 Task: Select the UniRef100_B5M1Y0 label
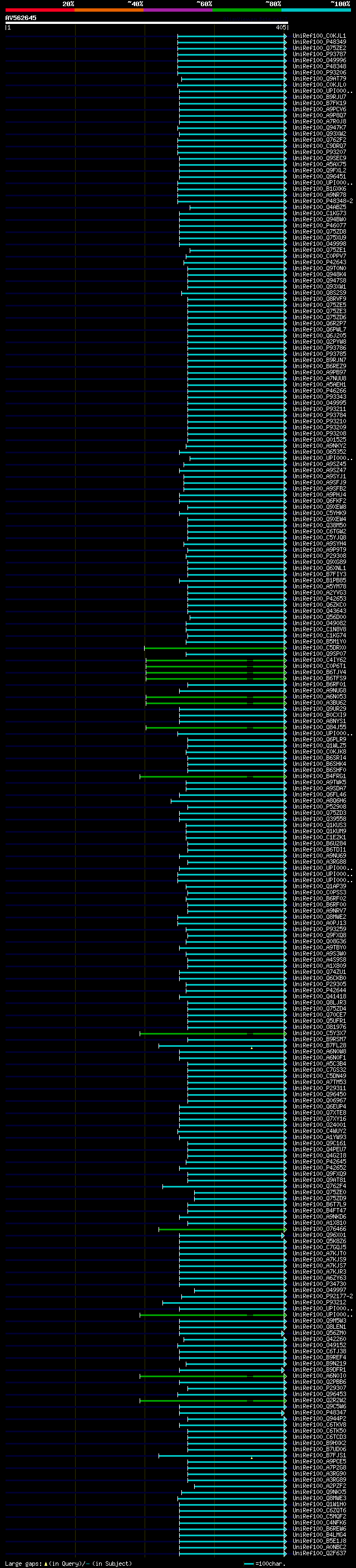[319, 641]
